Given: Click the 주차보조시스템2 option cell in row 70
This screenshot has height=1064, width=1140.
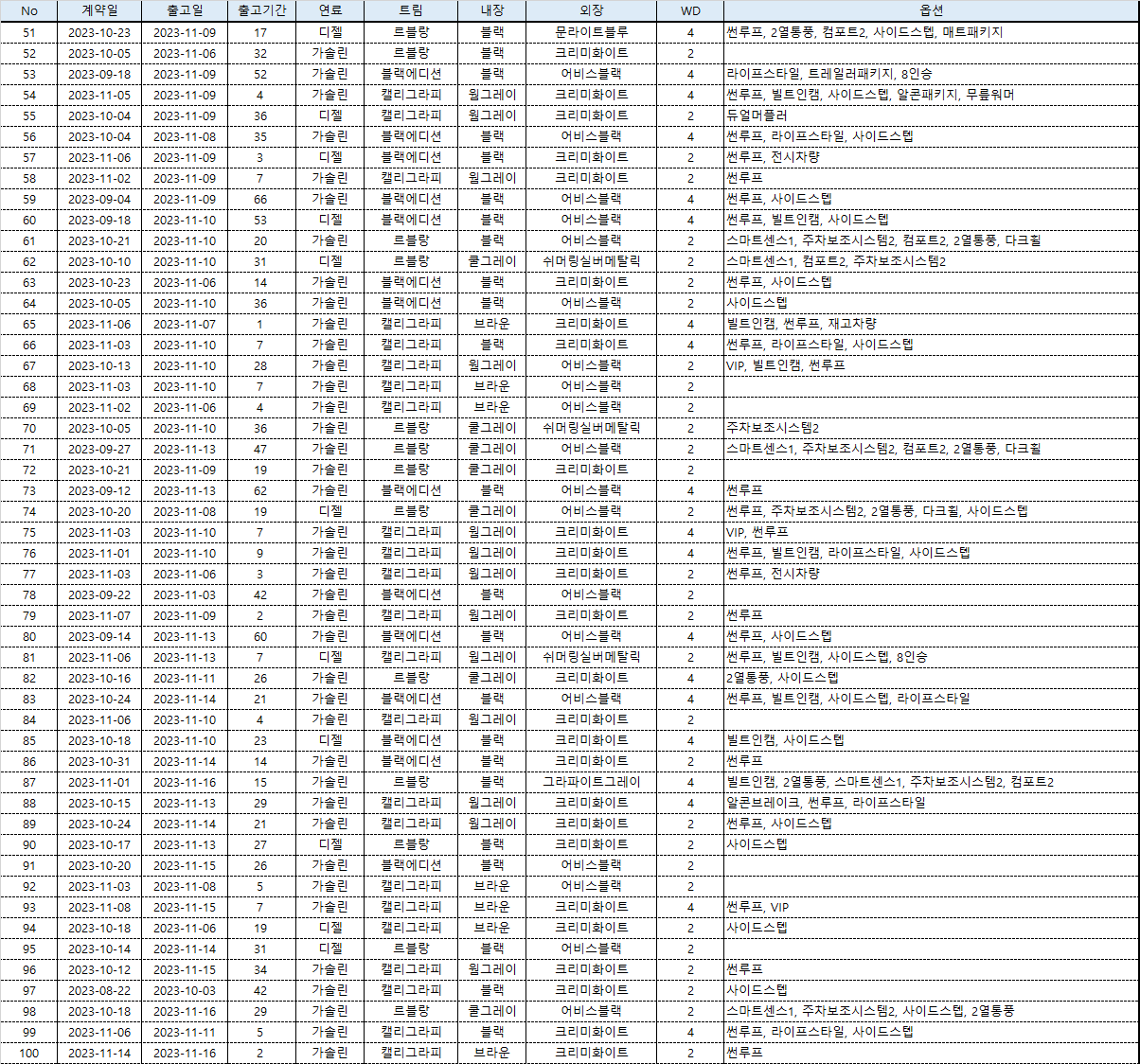Looking at the screenshot, I should click(x=931, y=428).
